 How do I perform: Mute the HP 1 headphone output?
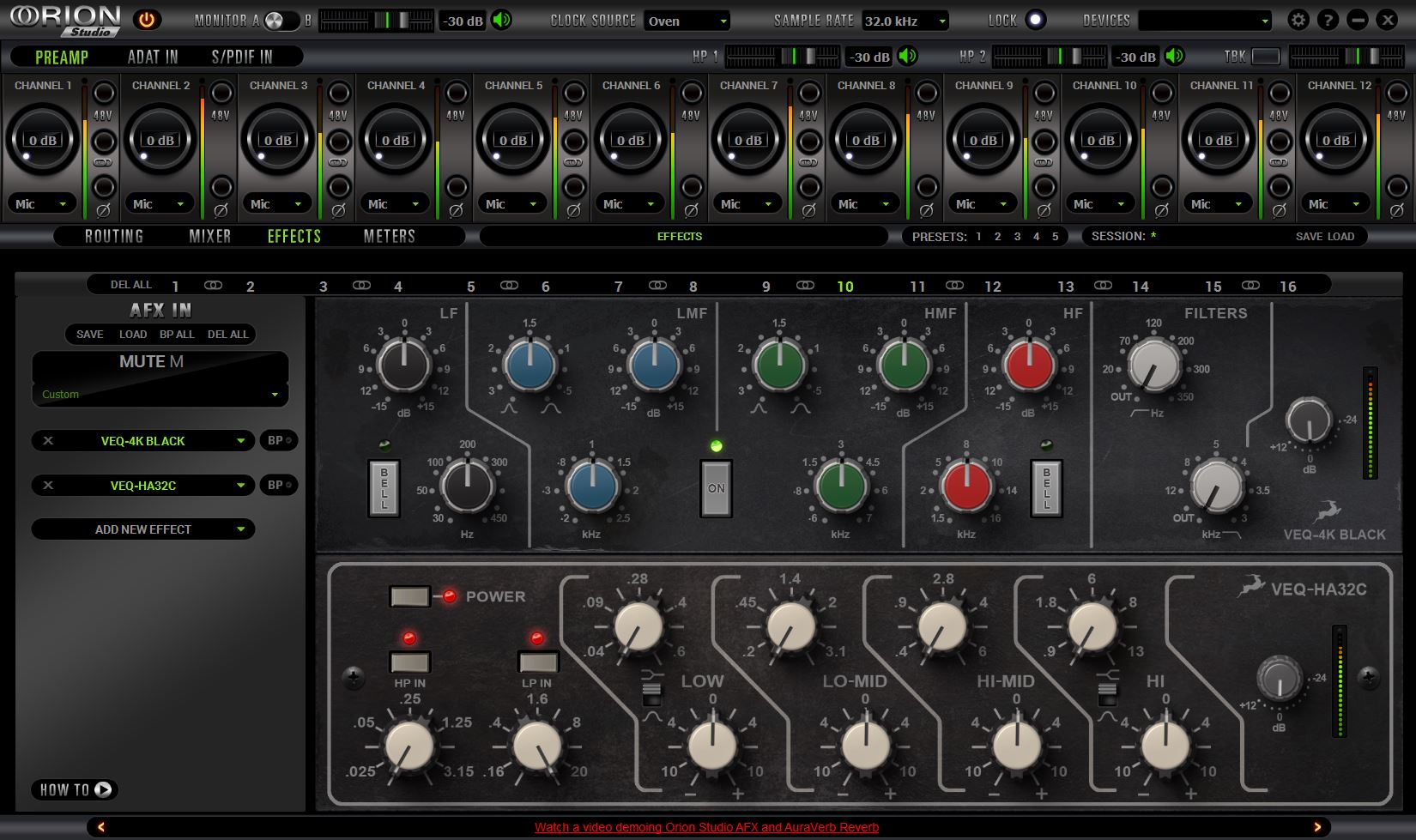909,57
